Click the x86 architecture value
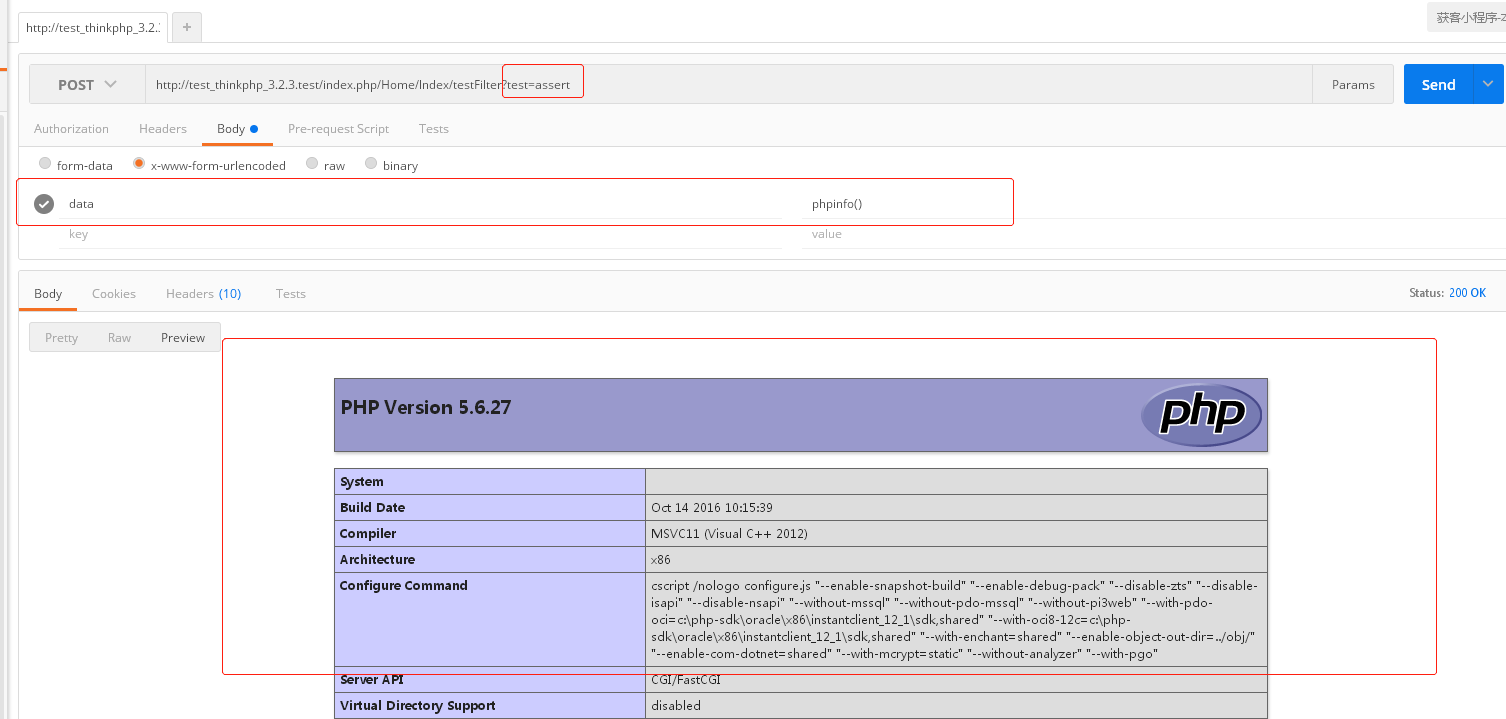This screenshot has height=719, width=1506. tap(660, 560)
